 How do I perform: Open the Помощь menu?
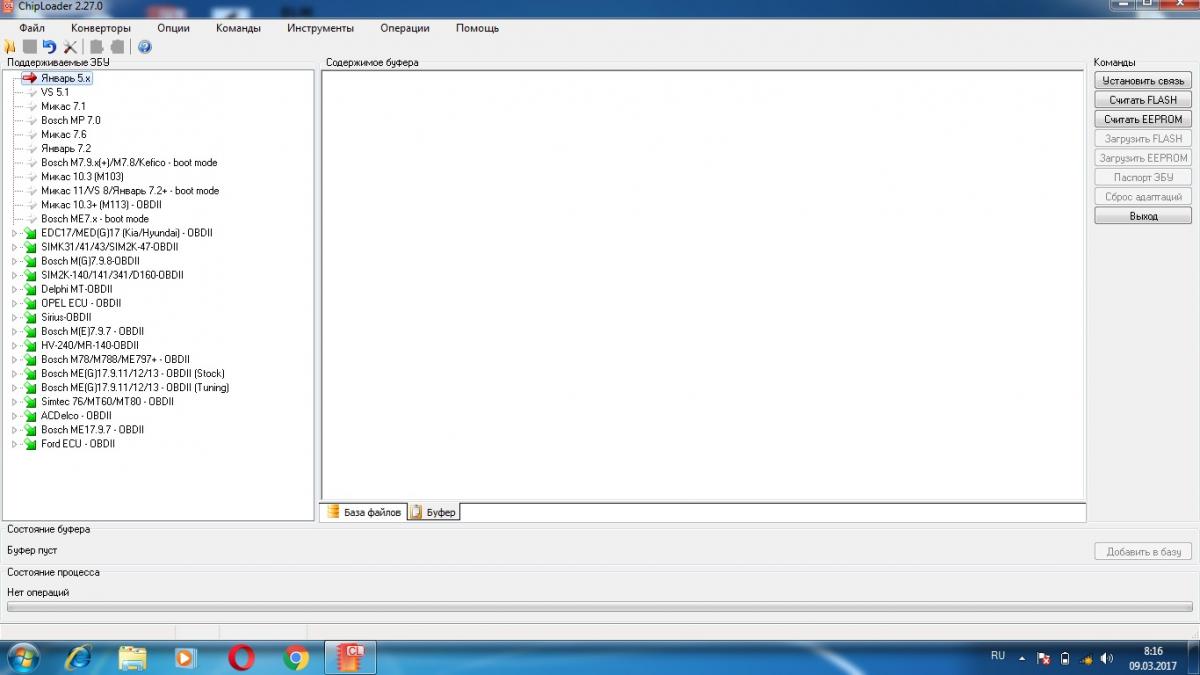coord(478,28)
